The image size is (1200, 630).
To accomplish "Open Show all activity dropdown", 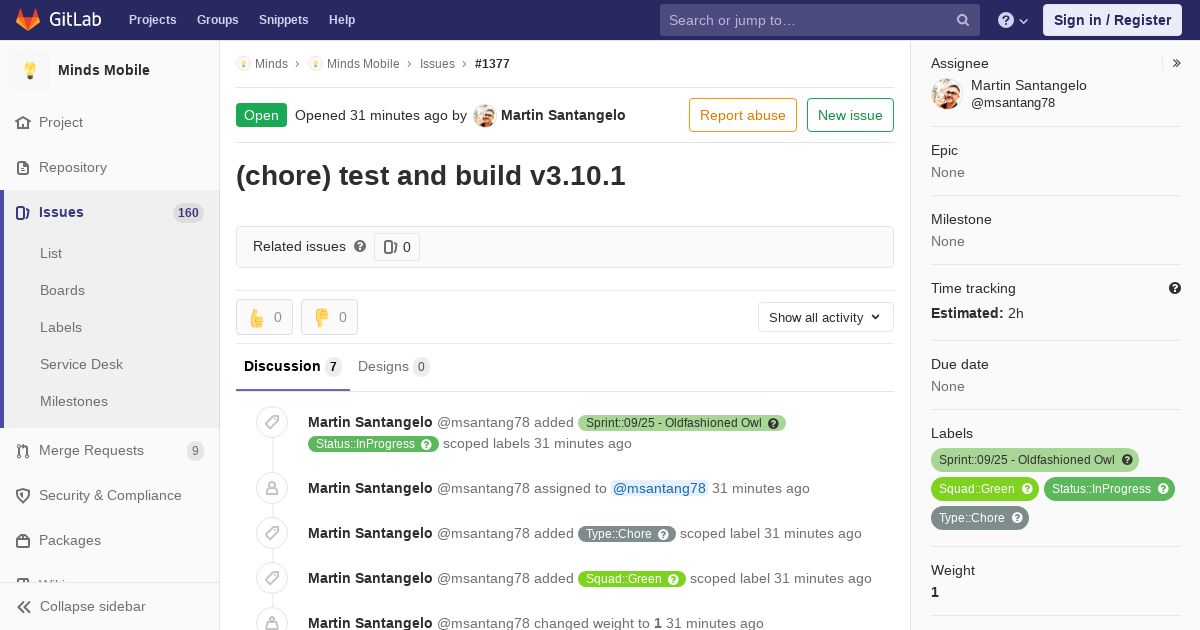I will pyautogui.click(x=826, y=317).
